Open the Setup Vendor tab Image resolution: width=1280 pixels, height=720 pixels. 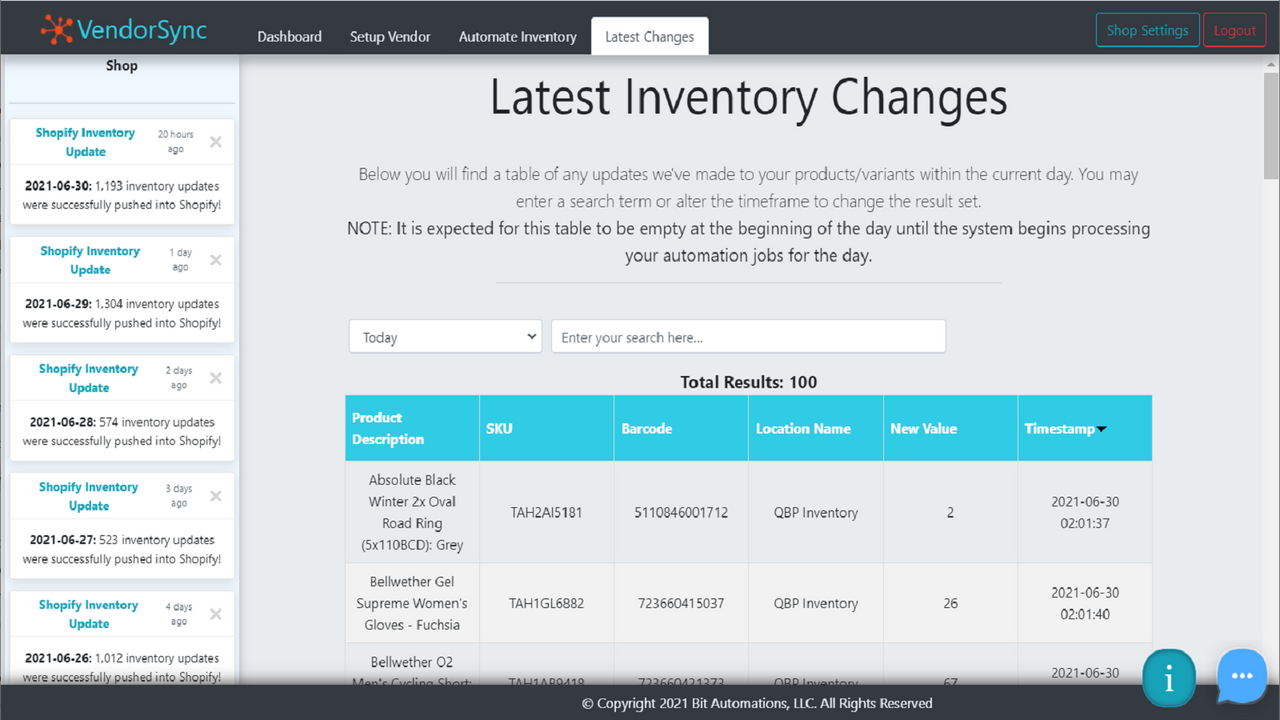390,36
